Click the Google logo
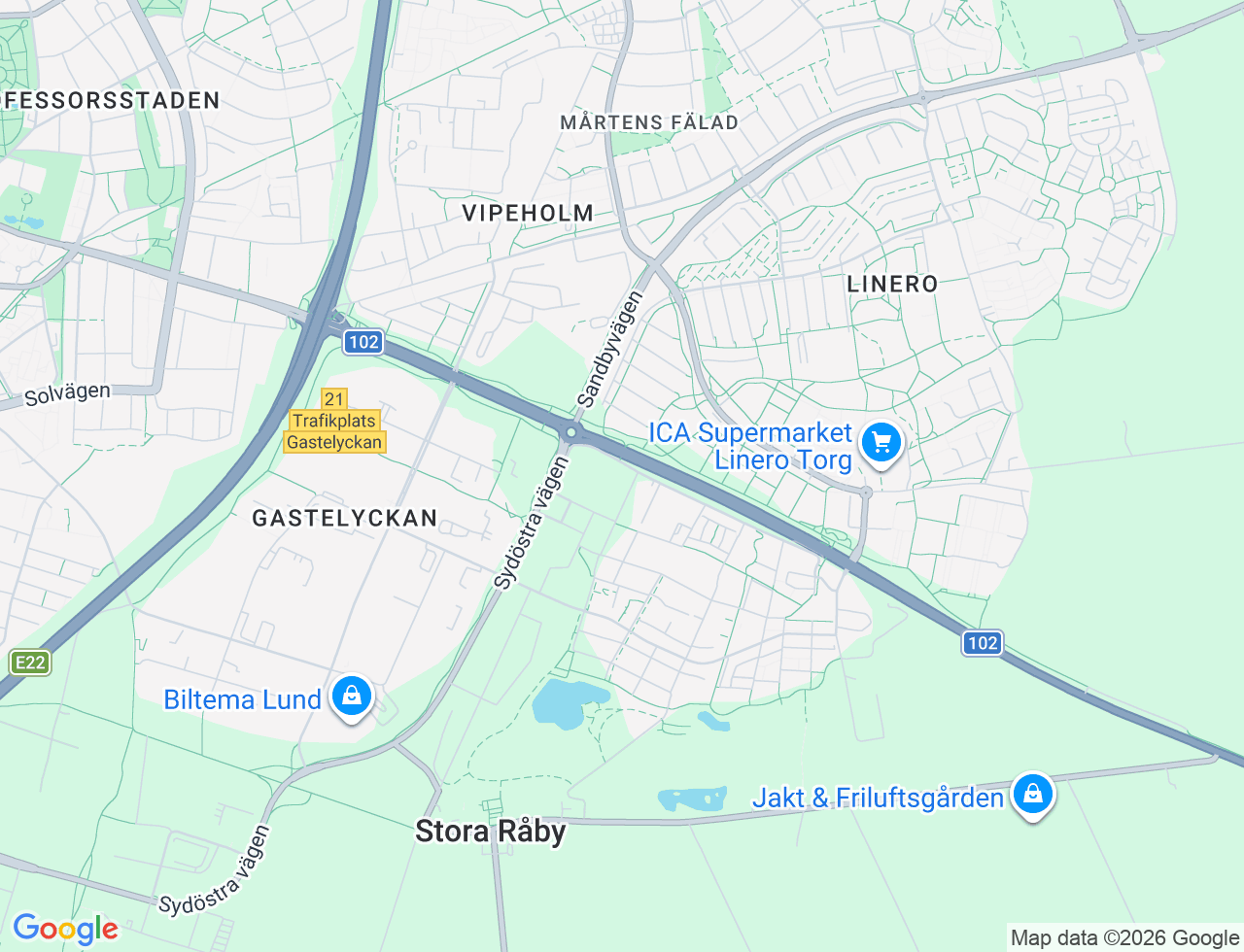The width and height of the screenshot is (1244, 952). [65, 929]
